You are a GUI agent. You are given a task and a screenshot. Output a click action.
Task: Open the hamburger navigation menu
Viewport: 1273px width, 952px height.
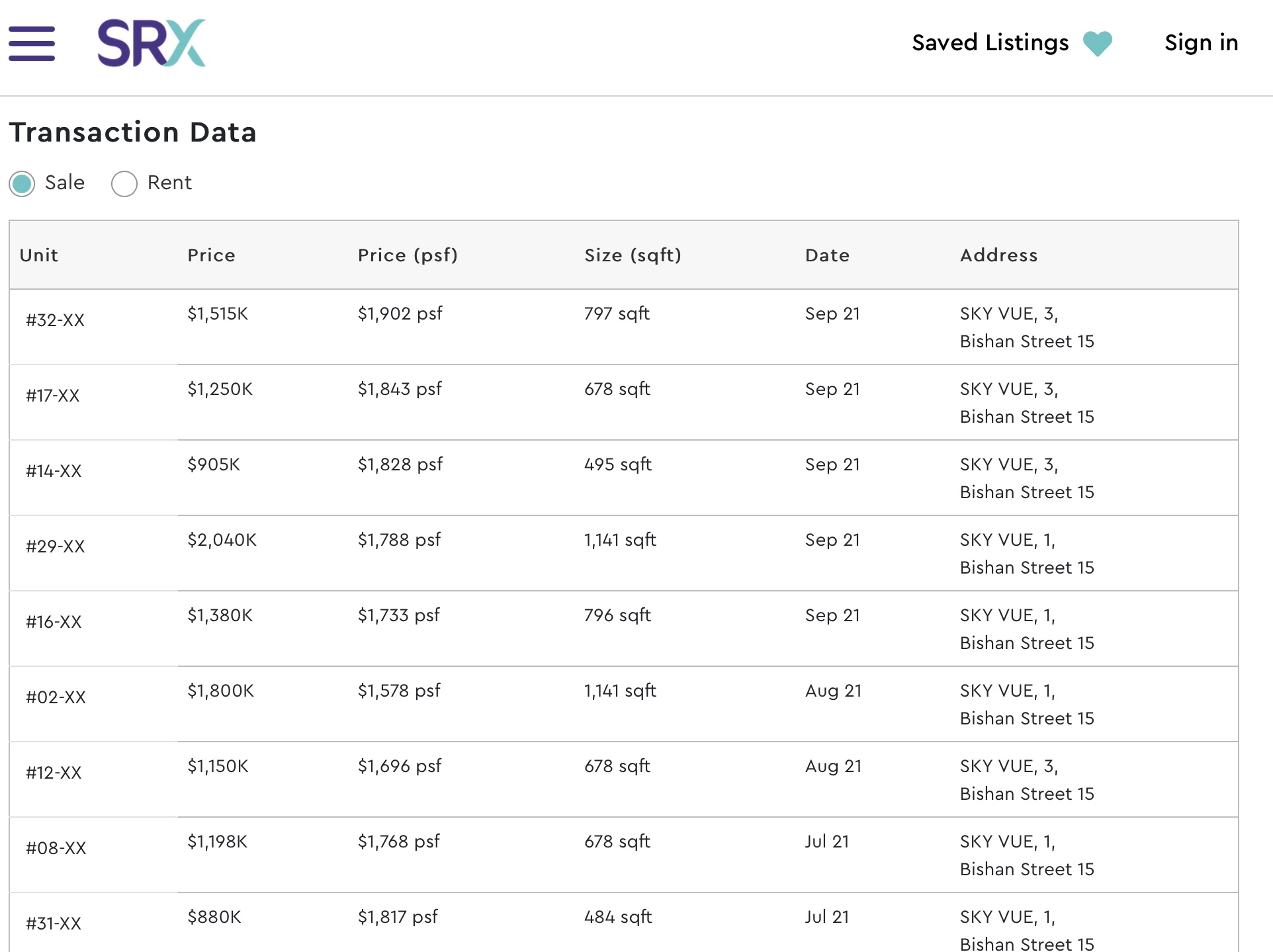coord(31,44)
